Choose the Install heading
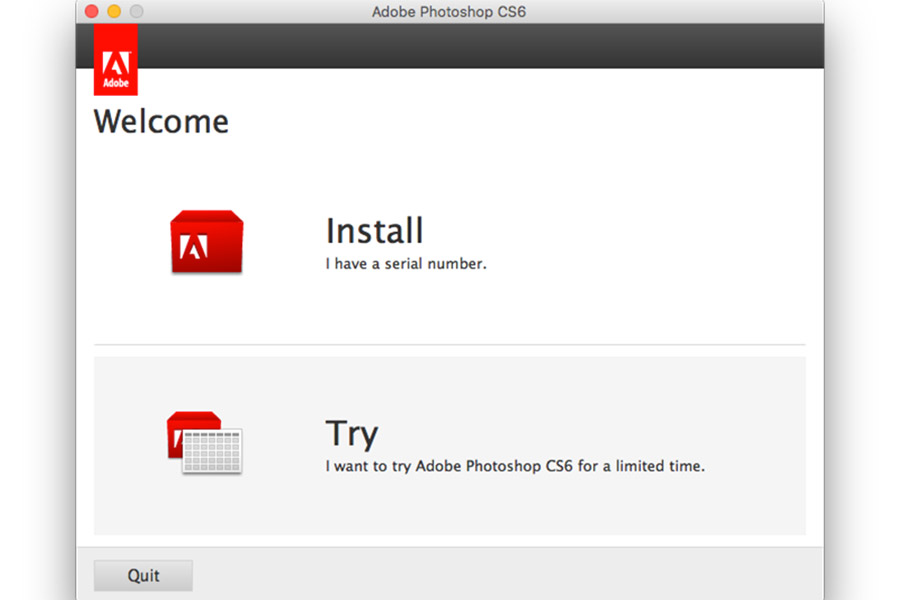The image size is (900, 600). (x=374, y=230)
